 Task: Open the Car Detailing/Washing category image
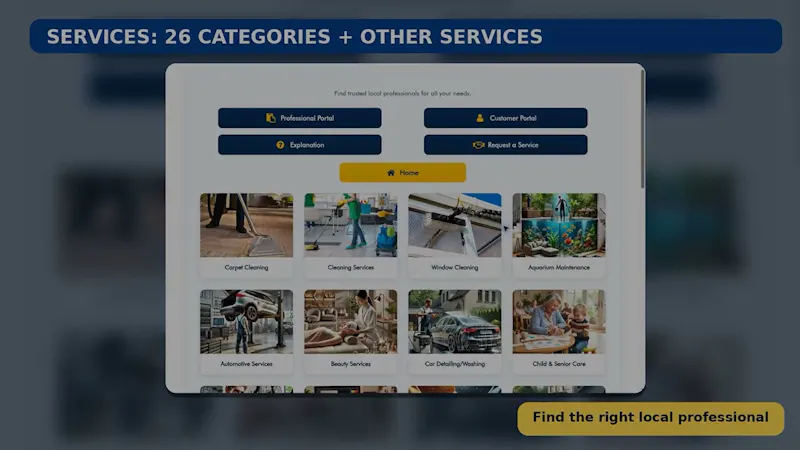[x=455, y=322]
